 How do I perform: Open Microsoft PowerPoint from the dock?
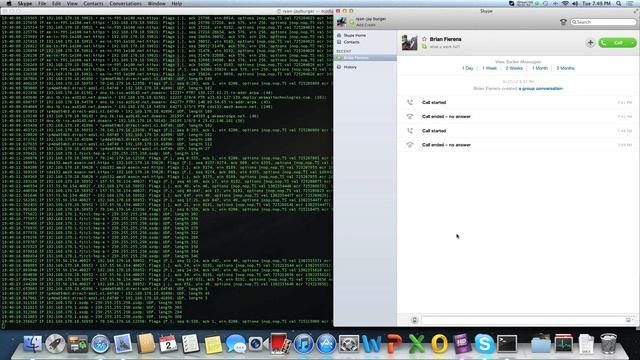[x=394, y=344]
